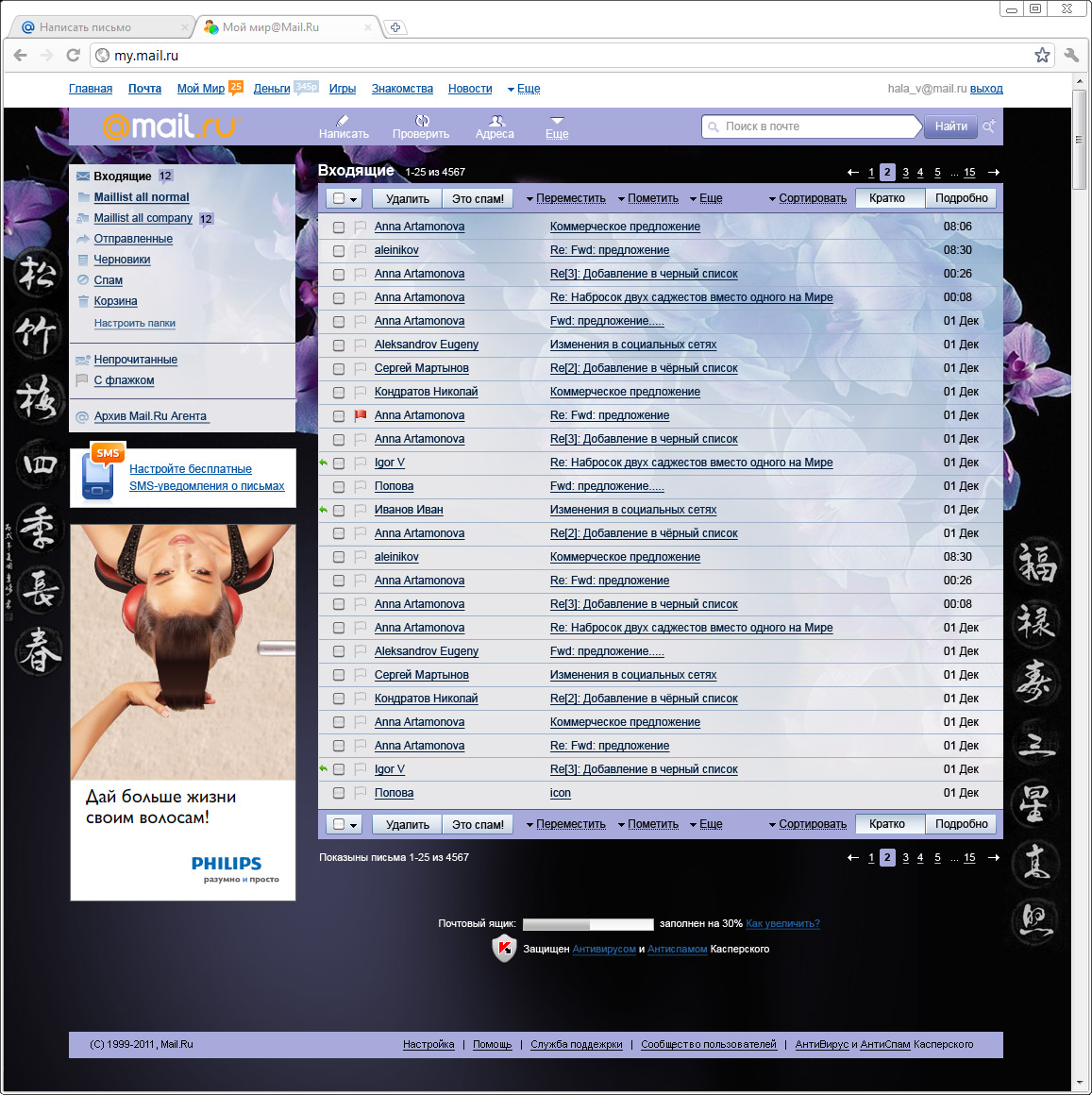Click the Корзина trash icon in sidebar

(83, 301)
